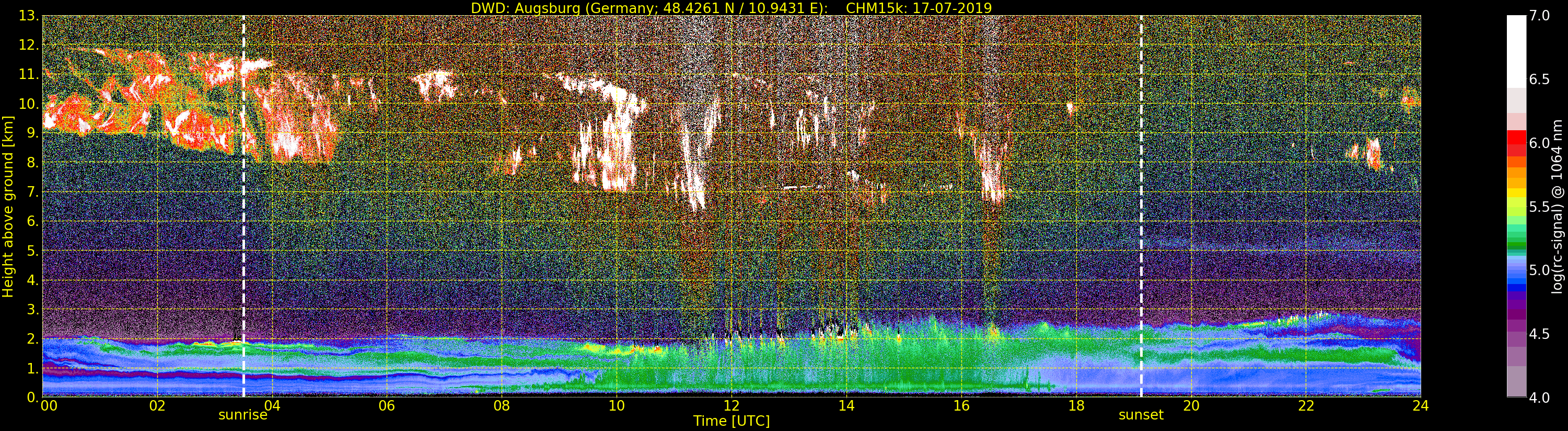Click the x-axis tick label '04'
The width and height of the screenshot is (1568, 431).
(x=272, y=405)
